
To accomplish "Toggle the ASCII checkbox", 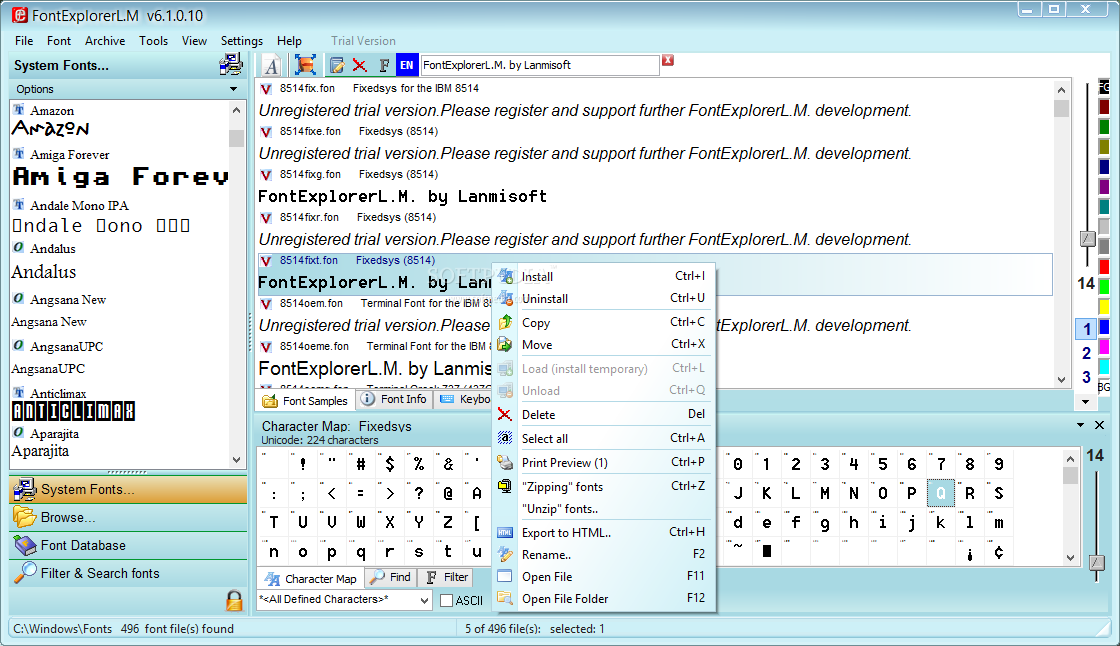I will pyautogui.click(x=446, y=600).
